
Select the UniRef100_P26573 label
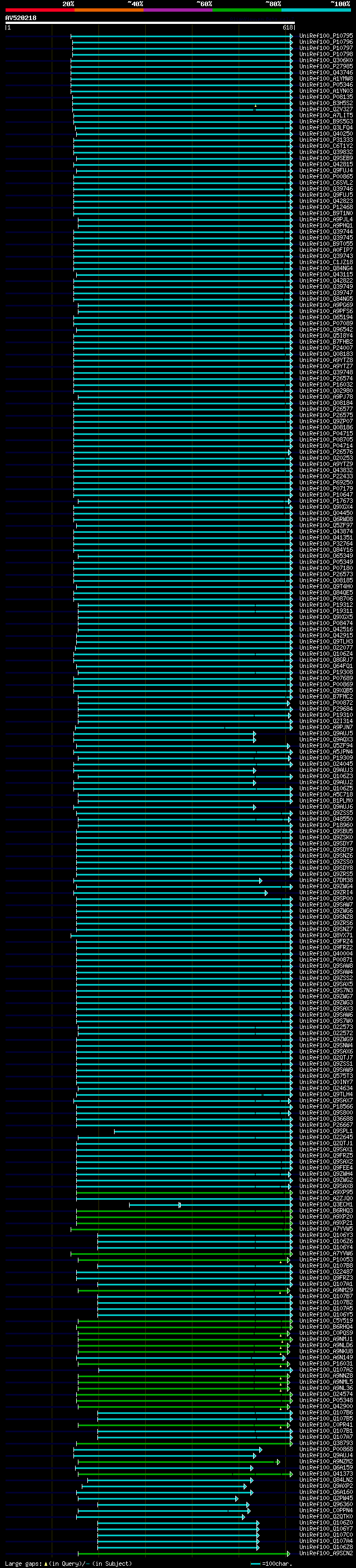(326, 574)
